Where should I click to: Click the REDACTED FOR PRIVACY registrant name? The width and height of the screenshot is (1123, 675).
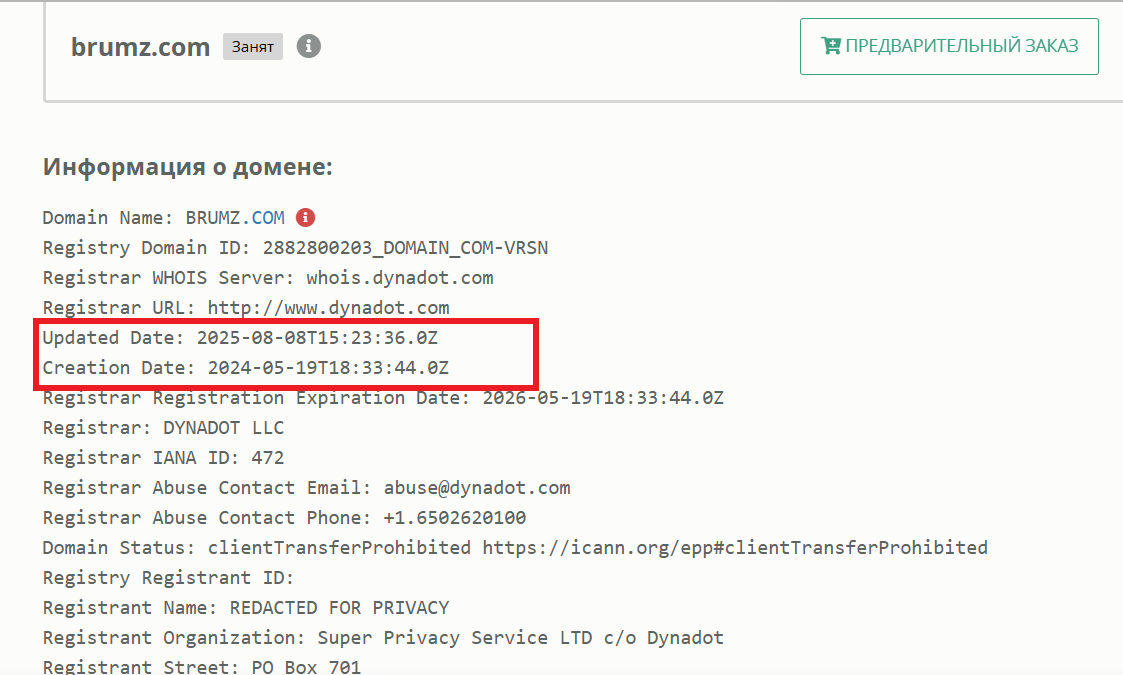(339, 607)
